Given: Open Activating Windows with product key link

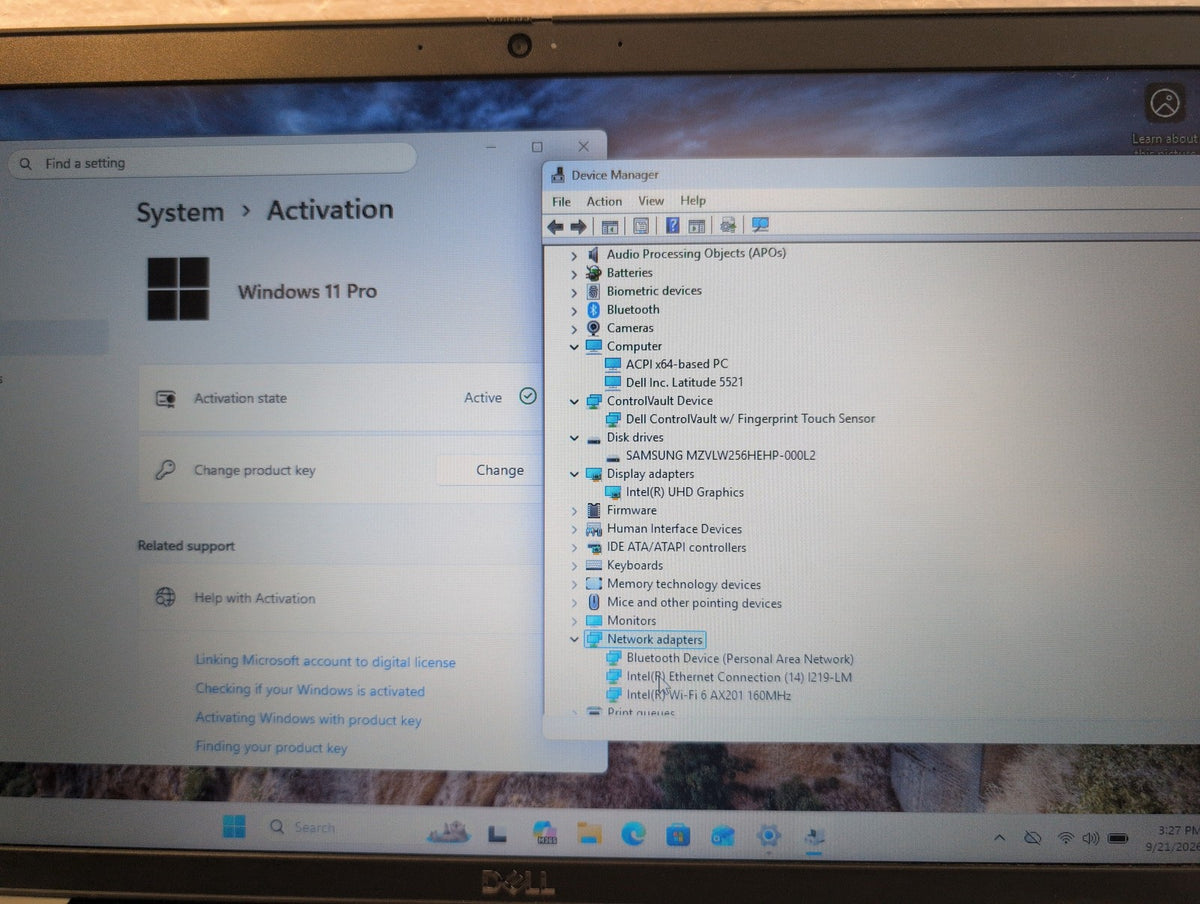Looking at the screenshot, I should [x=308, y=719].
